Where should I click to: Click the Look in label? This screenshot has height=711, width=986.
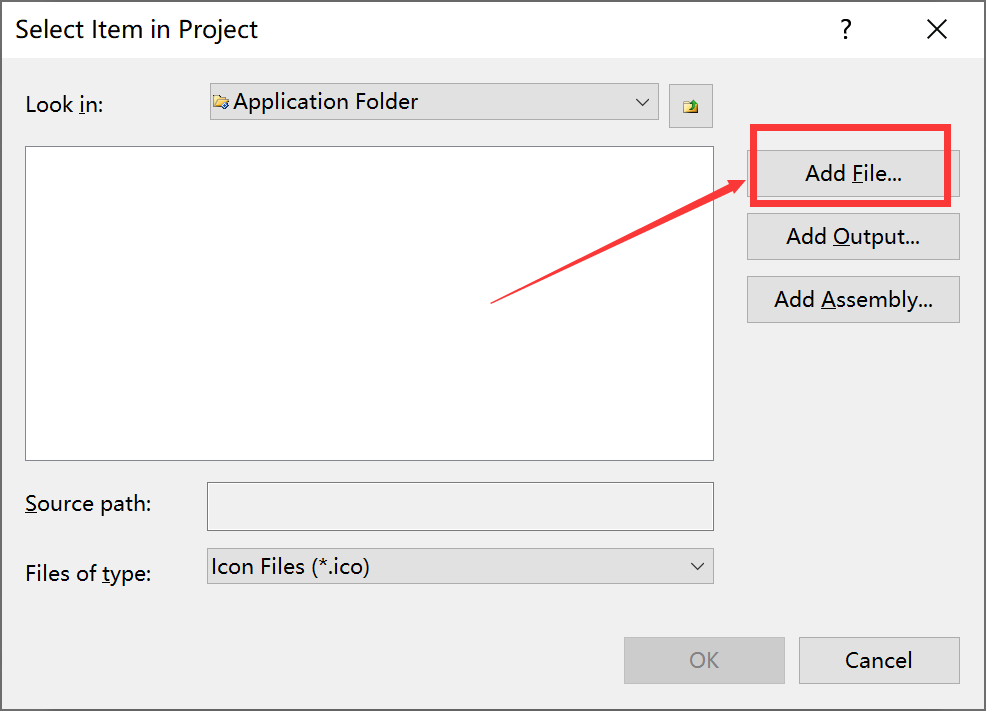click(64, 104)
